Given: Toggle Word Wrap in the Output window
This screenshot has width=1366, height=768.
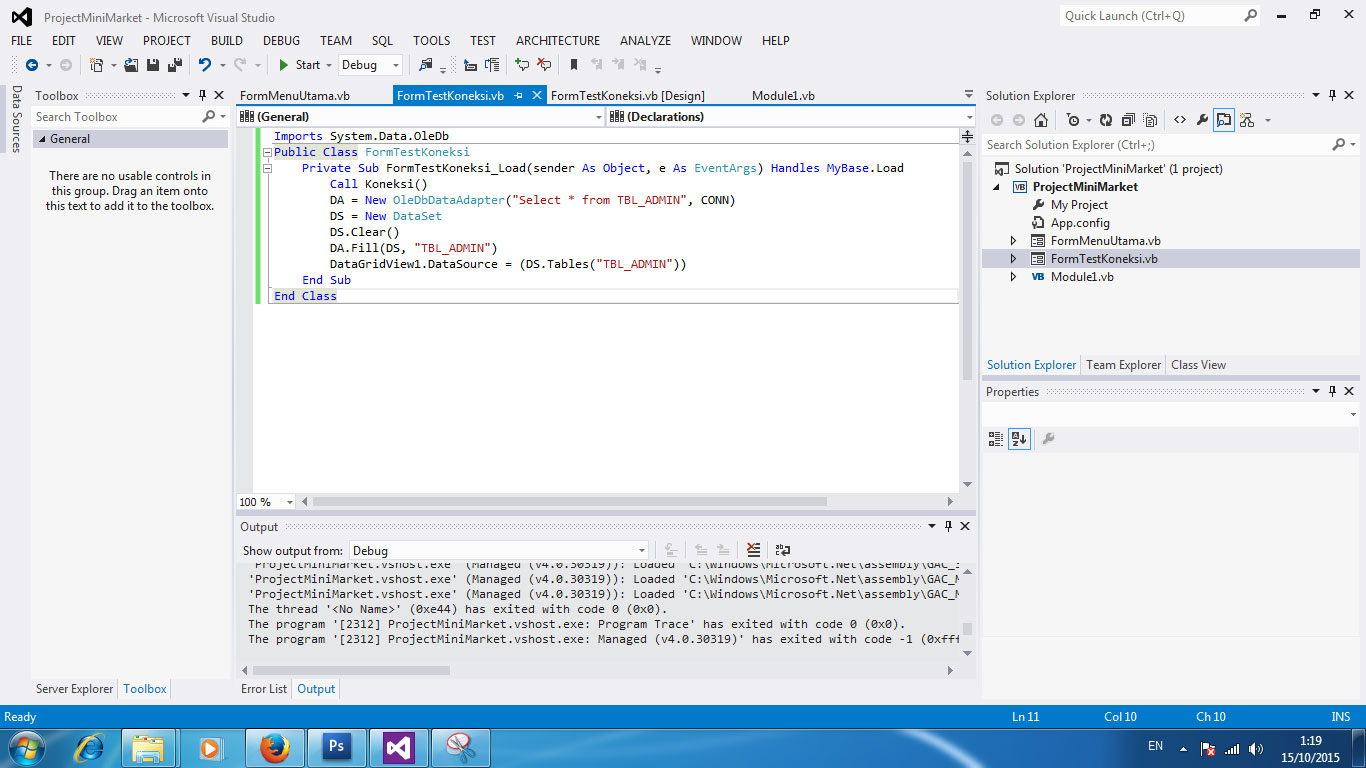Looking at the screenshot, I should [782, 549].
